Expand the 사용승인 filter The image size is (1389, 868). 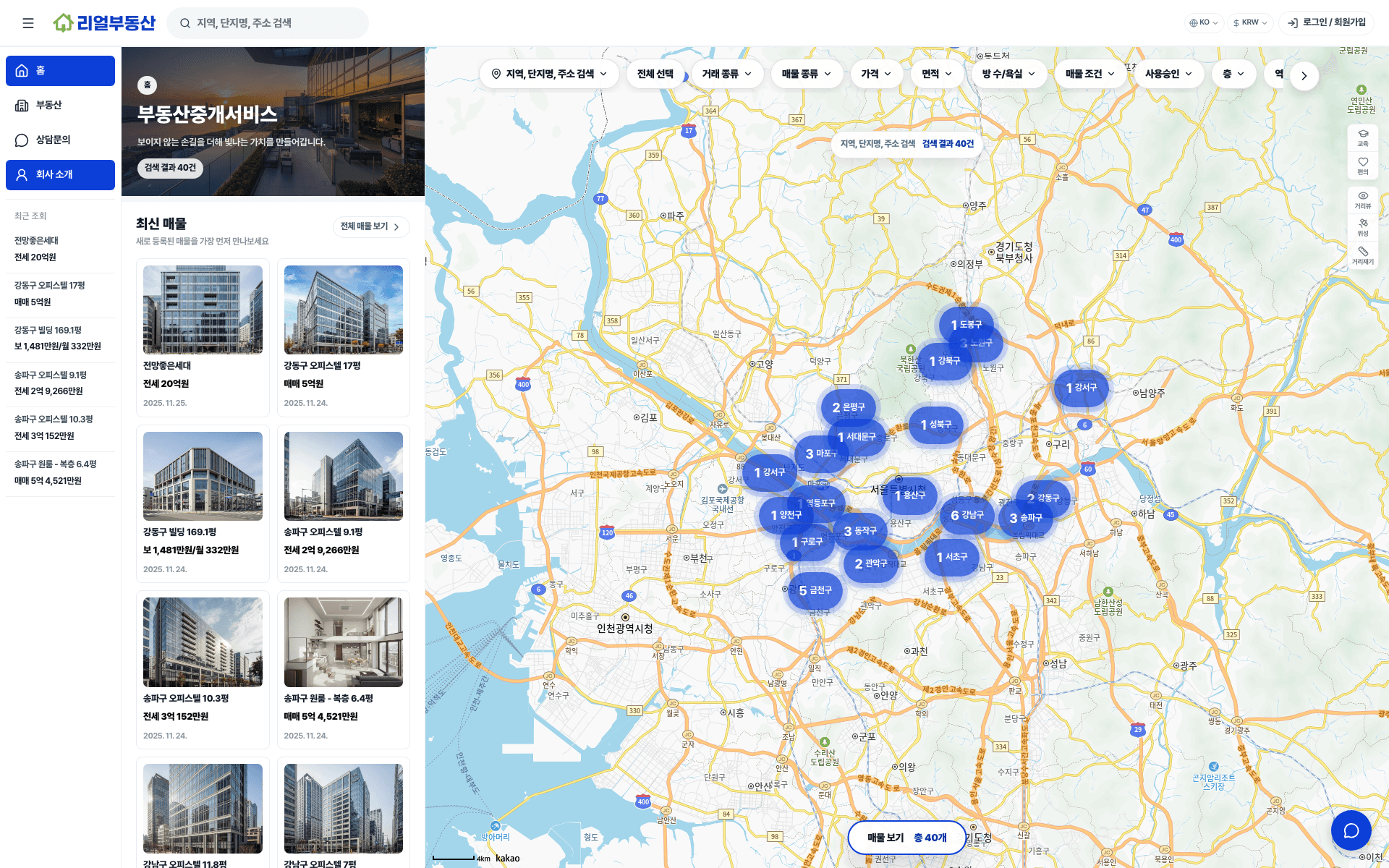[1169, 74]
